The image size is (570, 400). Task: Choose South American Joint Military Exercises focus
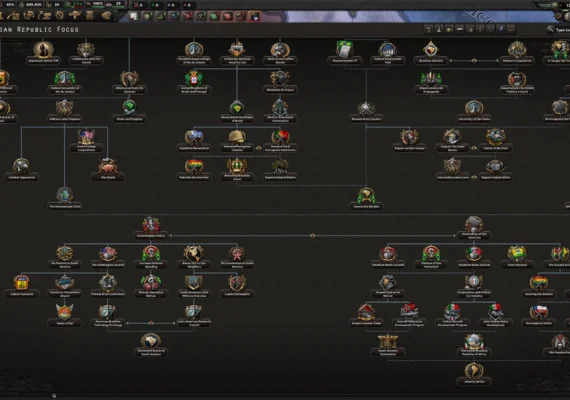(194, 287)
